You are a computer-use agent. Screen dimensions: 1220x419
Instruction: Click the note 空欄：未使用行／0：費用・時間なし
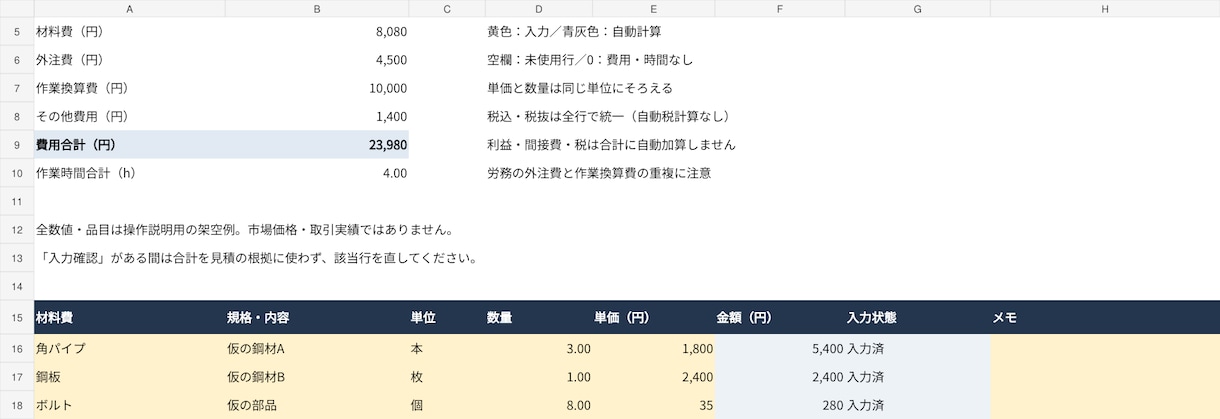coord(589,60)
